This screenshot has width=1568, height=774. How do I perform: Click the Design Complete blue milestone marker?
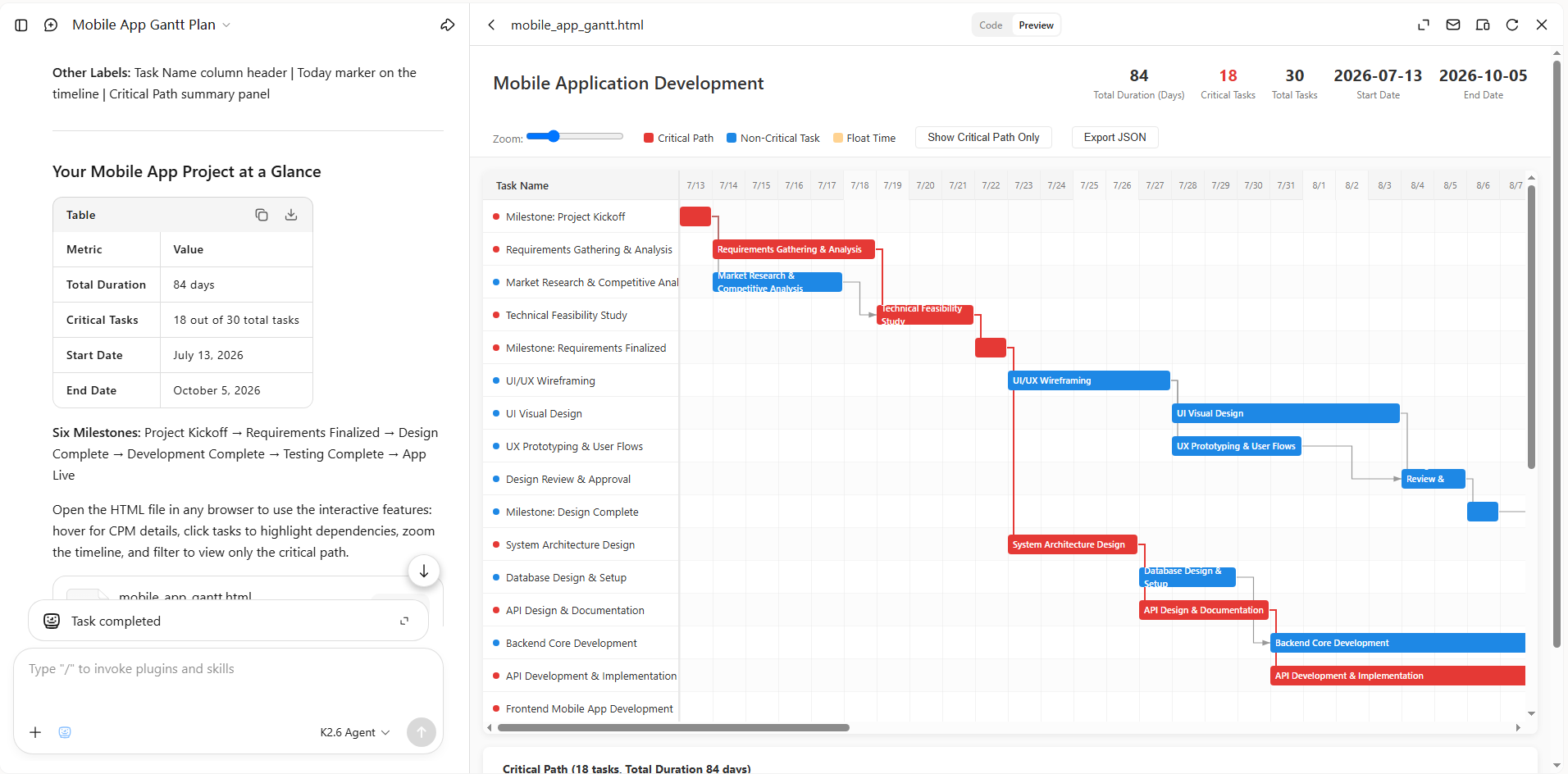(x=1483, y=512)
